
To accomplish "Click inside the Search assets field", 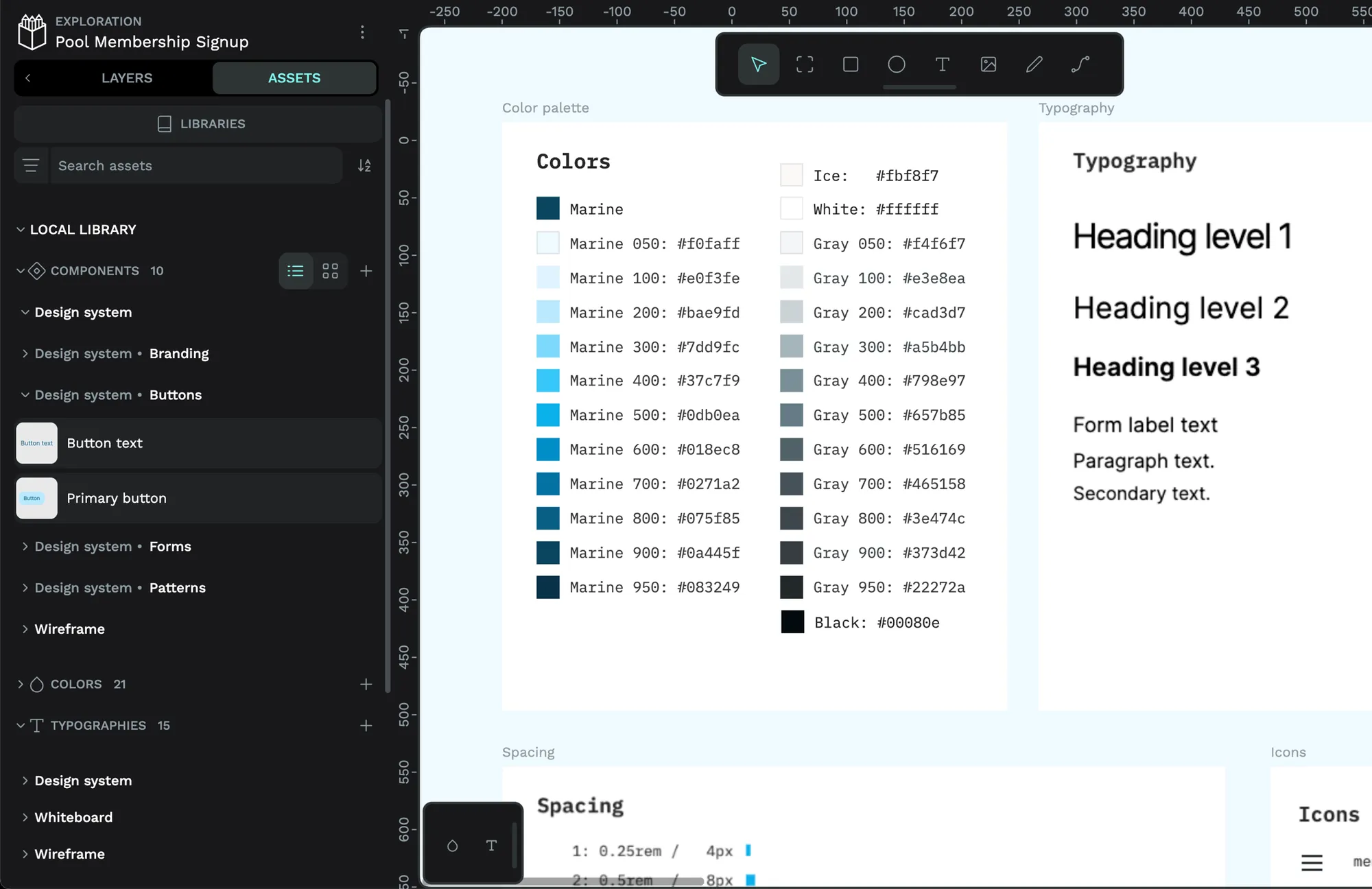I will pyautogui.click(x=196, y=165).
